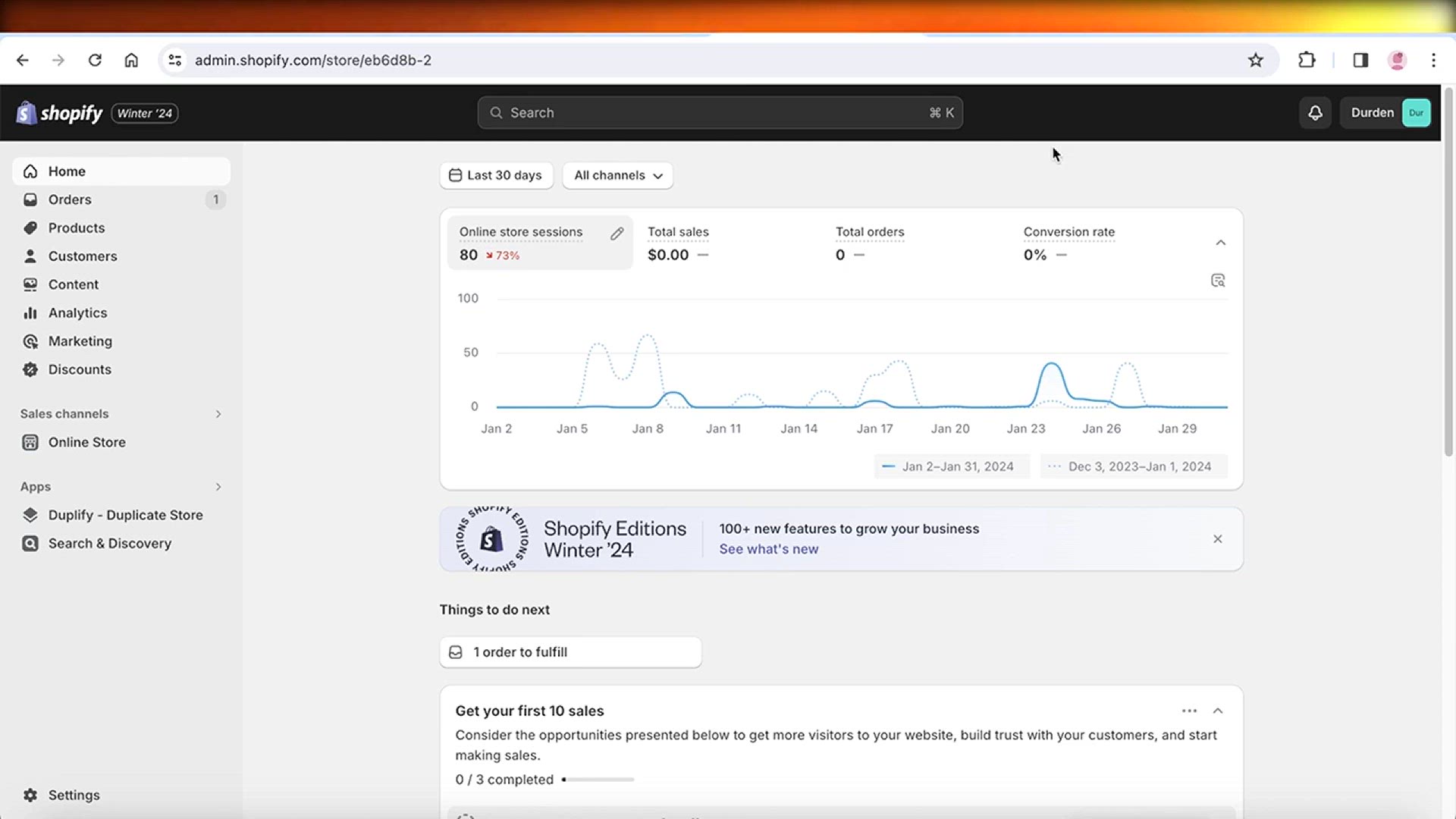Viewport: 1456px width, 819px height.
Task: Click the browser forward arrow
Action: pos(58,60)
